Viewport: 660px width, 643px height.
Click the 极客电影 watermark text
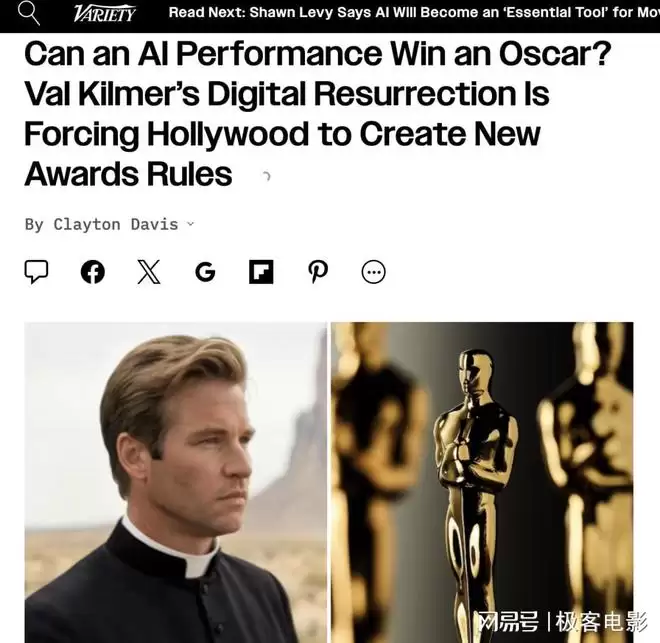(601, 622)
